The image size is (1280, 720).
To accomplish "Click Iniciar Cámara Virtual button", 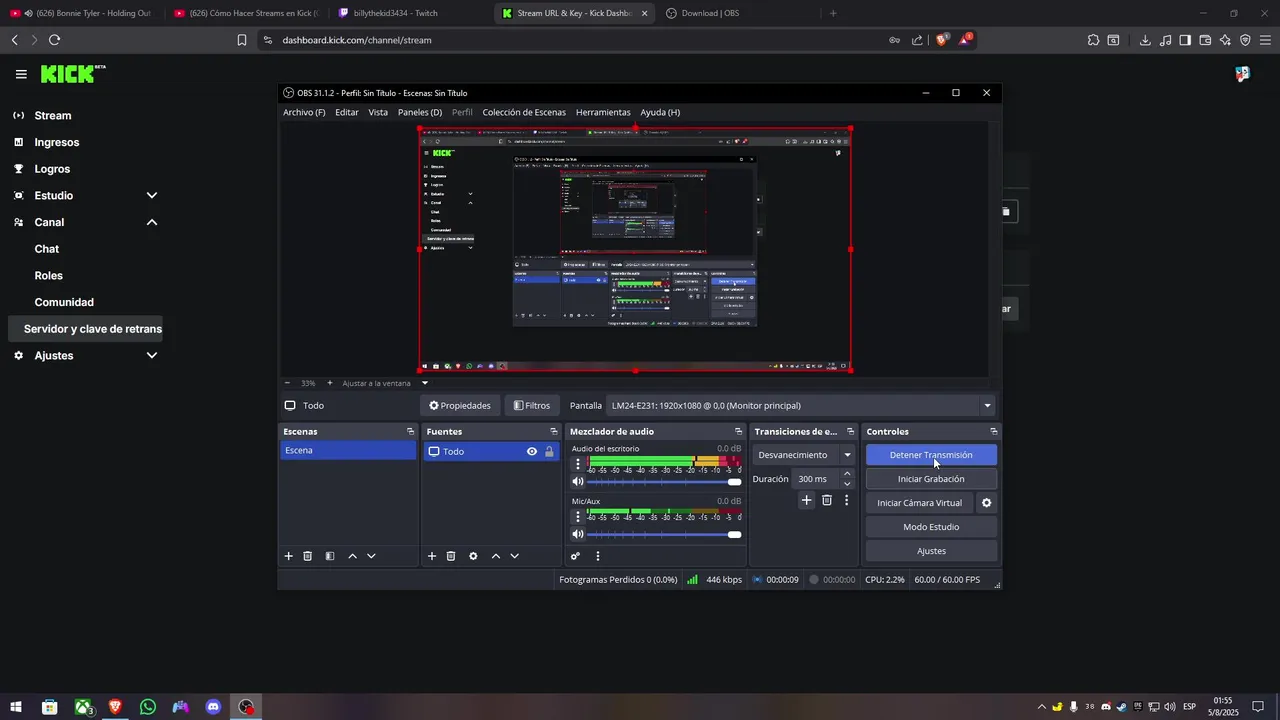I will coord(919,503).
